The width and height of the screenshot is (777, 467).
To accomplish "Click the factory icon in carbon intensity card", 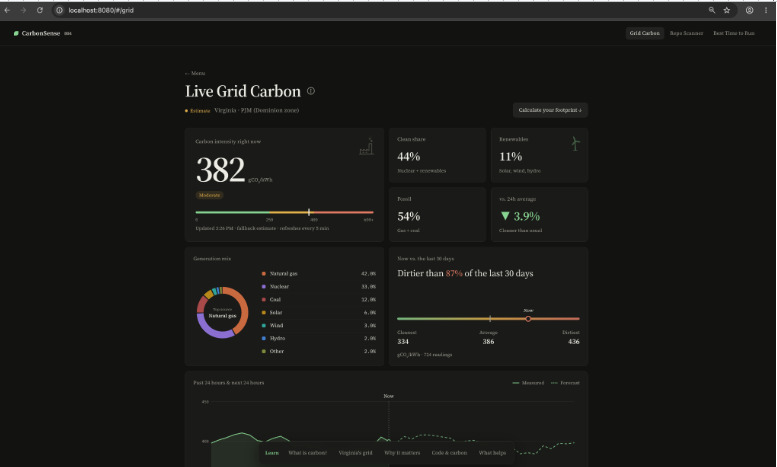I will 366,147.
